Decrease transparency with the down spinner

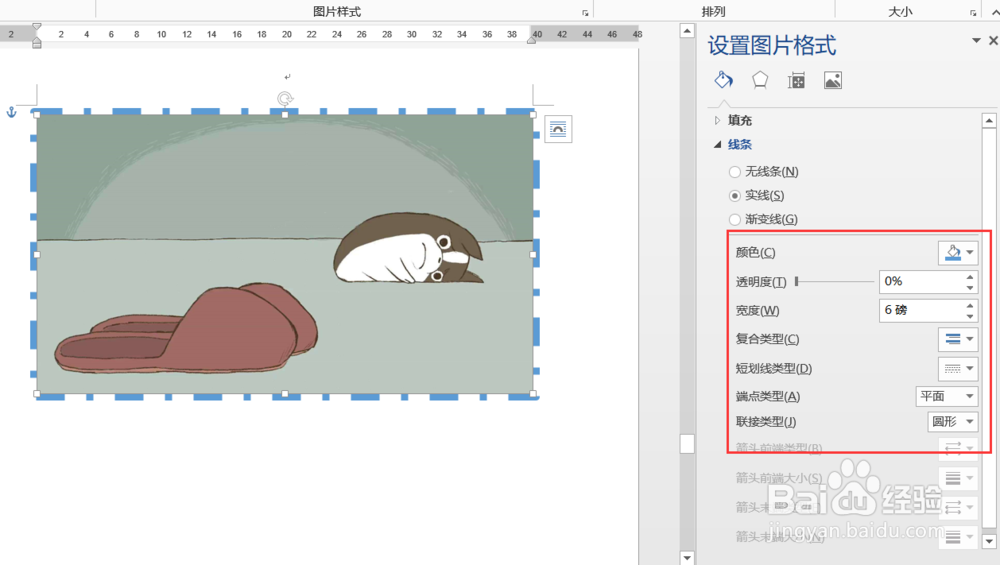pos(970,288)
